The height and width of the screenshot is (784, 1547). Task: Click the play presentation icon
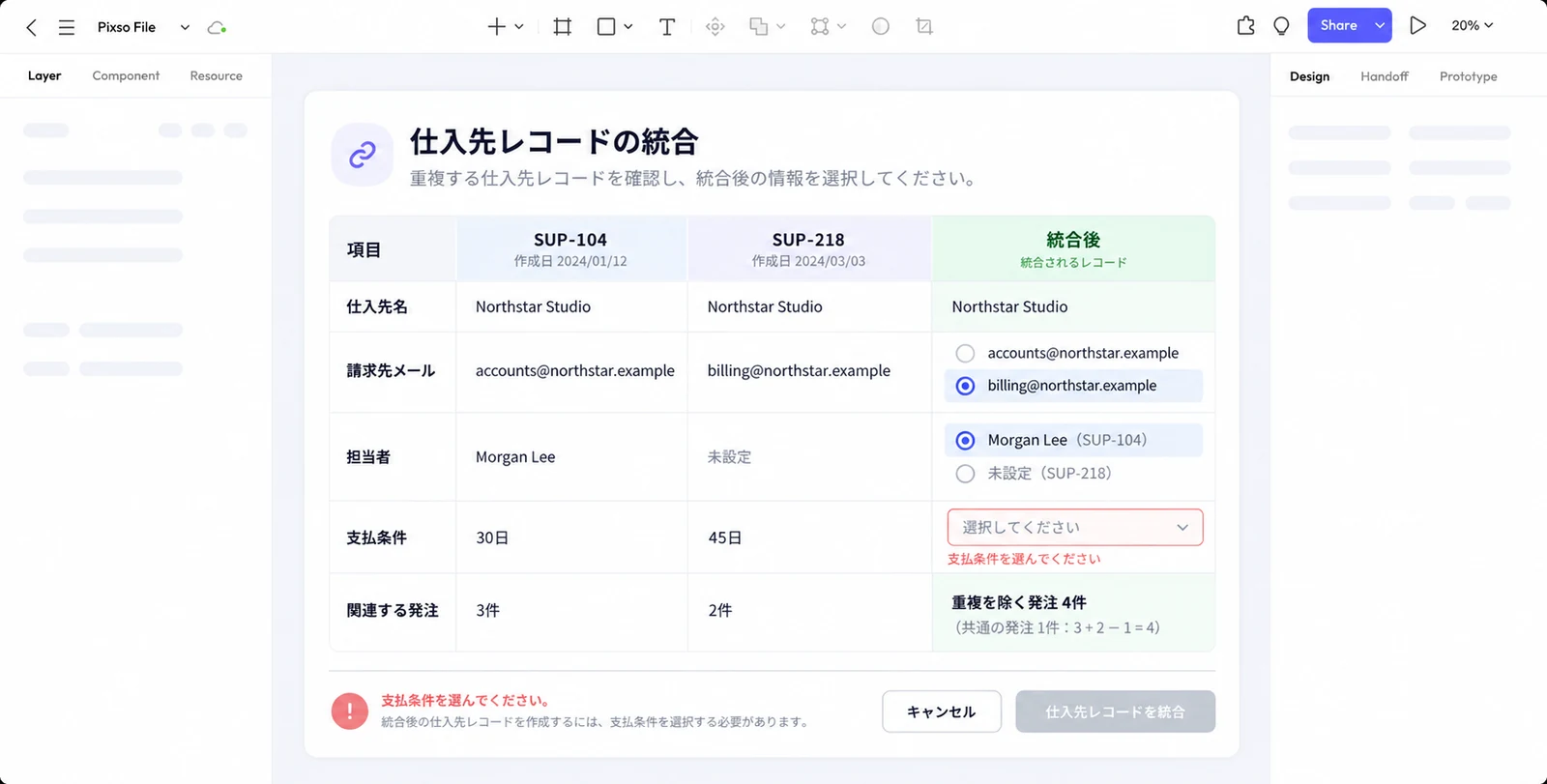(x=1417, y=26)
